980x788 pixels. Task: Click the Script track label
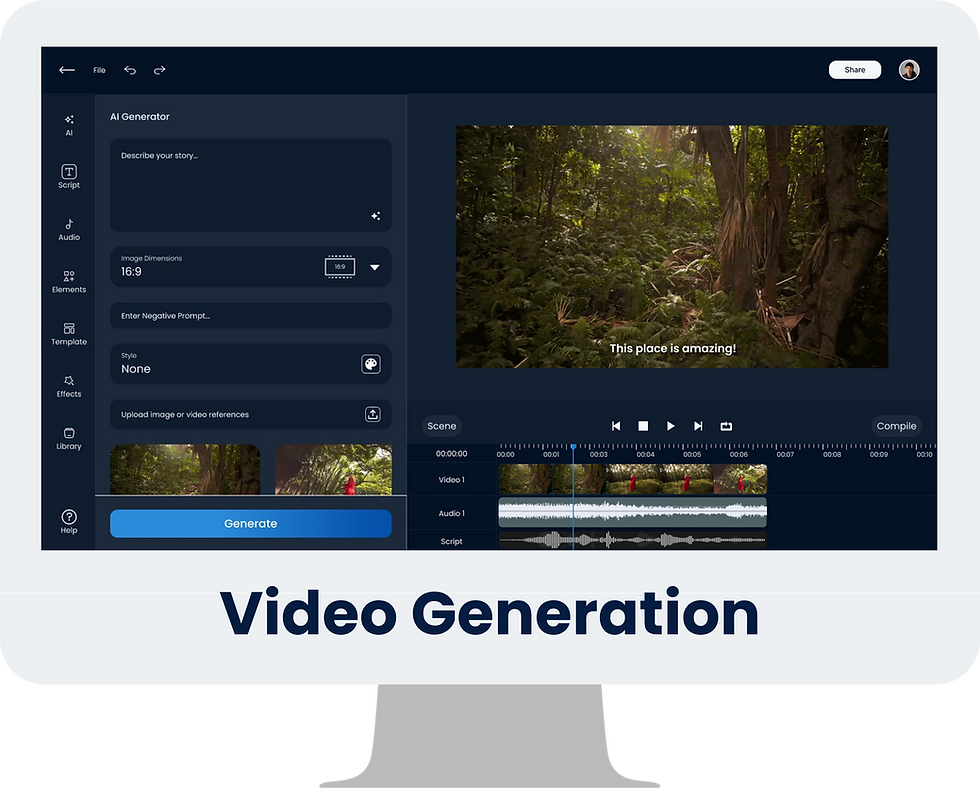(x=451, y=541)
